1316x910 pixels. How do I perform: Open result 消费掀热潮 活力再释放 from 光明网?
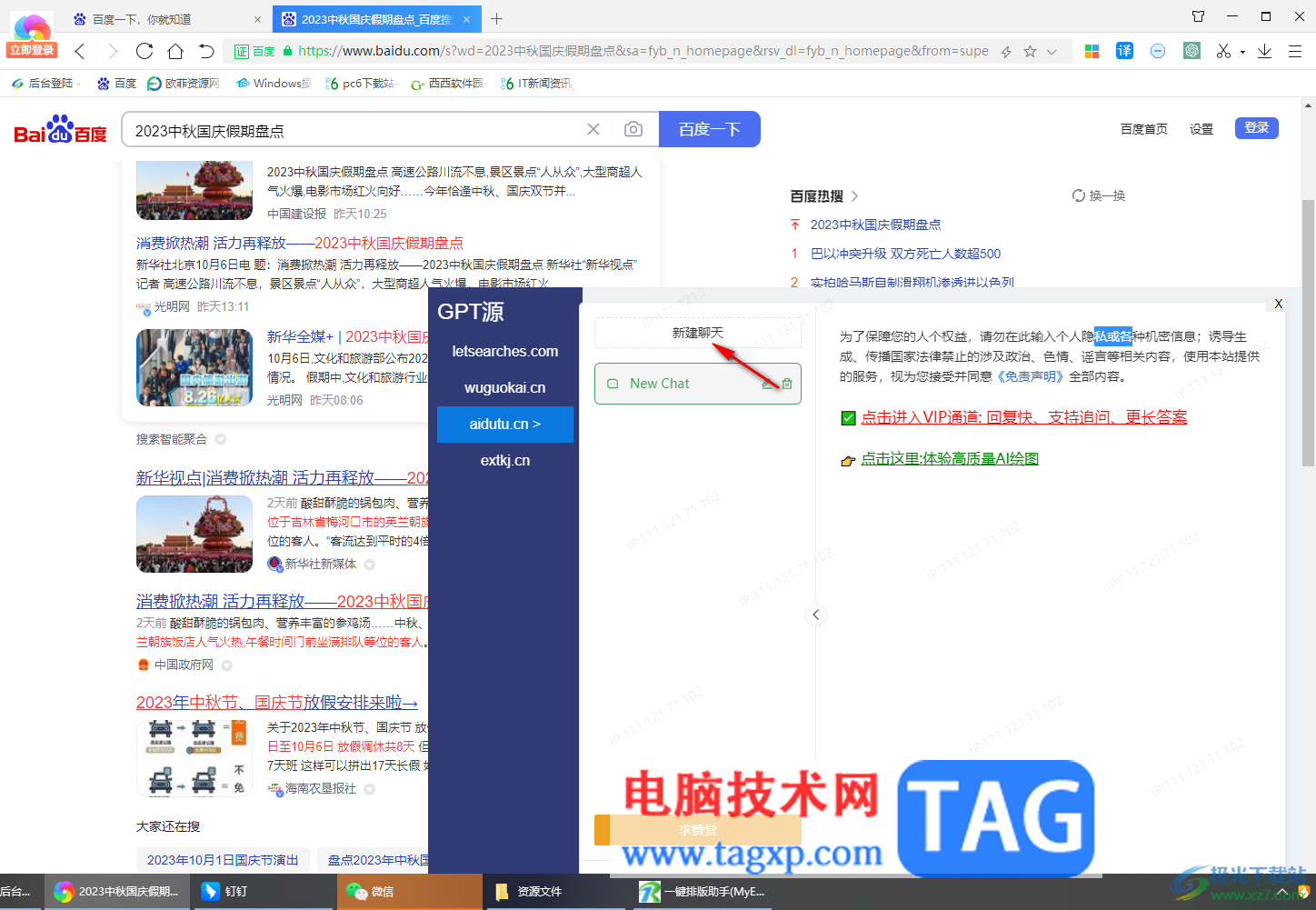pyautogui.click(x=300, y=244)
